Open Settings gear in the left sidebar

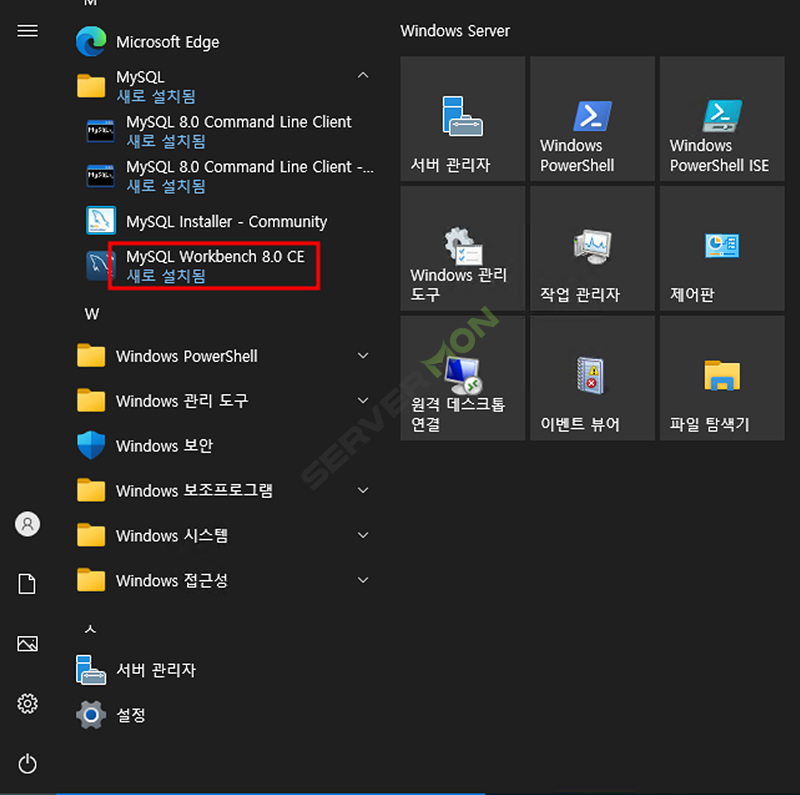tap(28, 704)
